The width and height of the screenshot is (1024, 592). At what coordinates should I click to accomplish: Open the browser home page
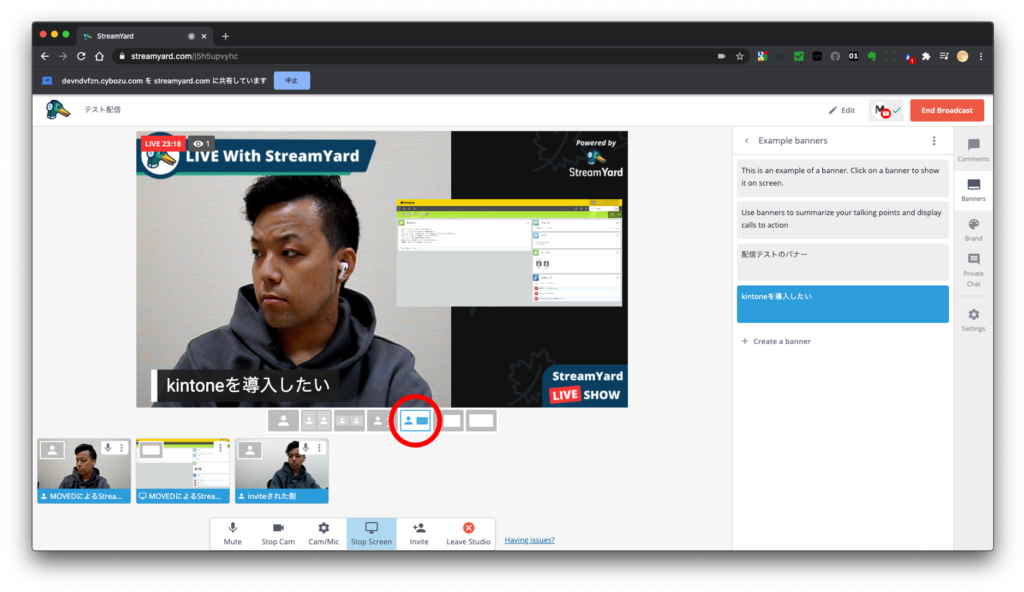click(x=99, y=56)
